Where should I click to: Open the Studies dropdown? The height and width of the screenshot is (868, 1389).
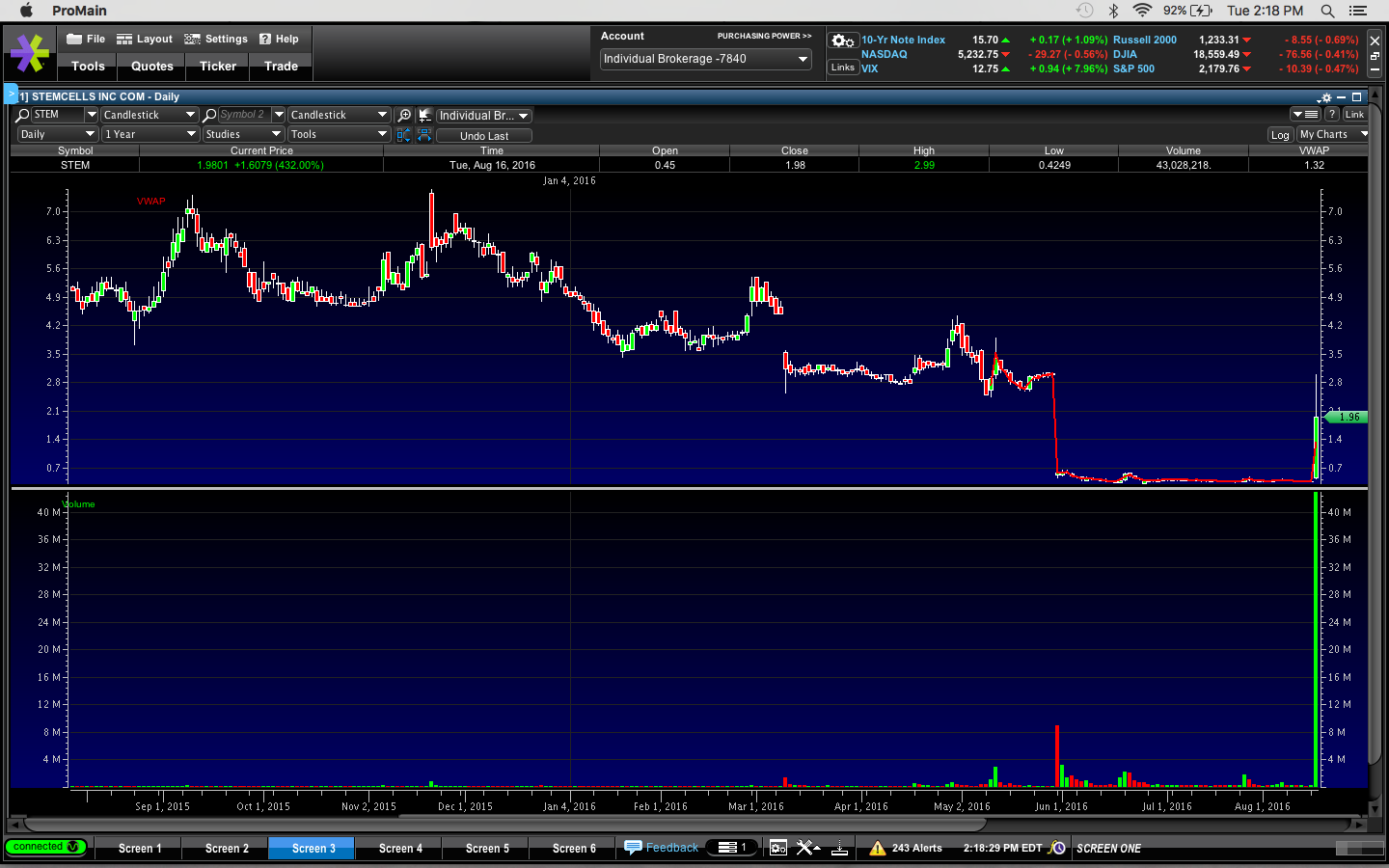coord(243,135)
